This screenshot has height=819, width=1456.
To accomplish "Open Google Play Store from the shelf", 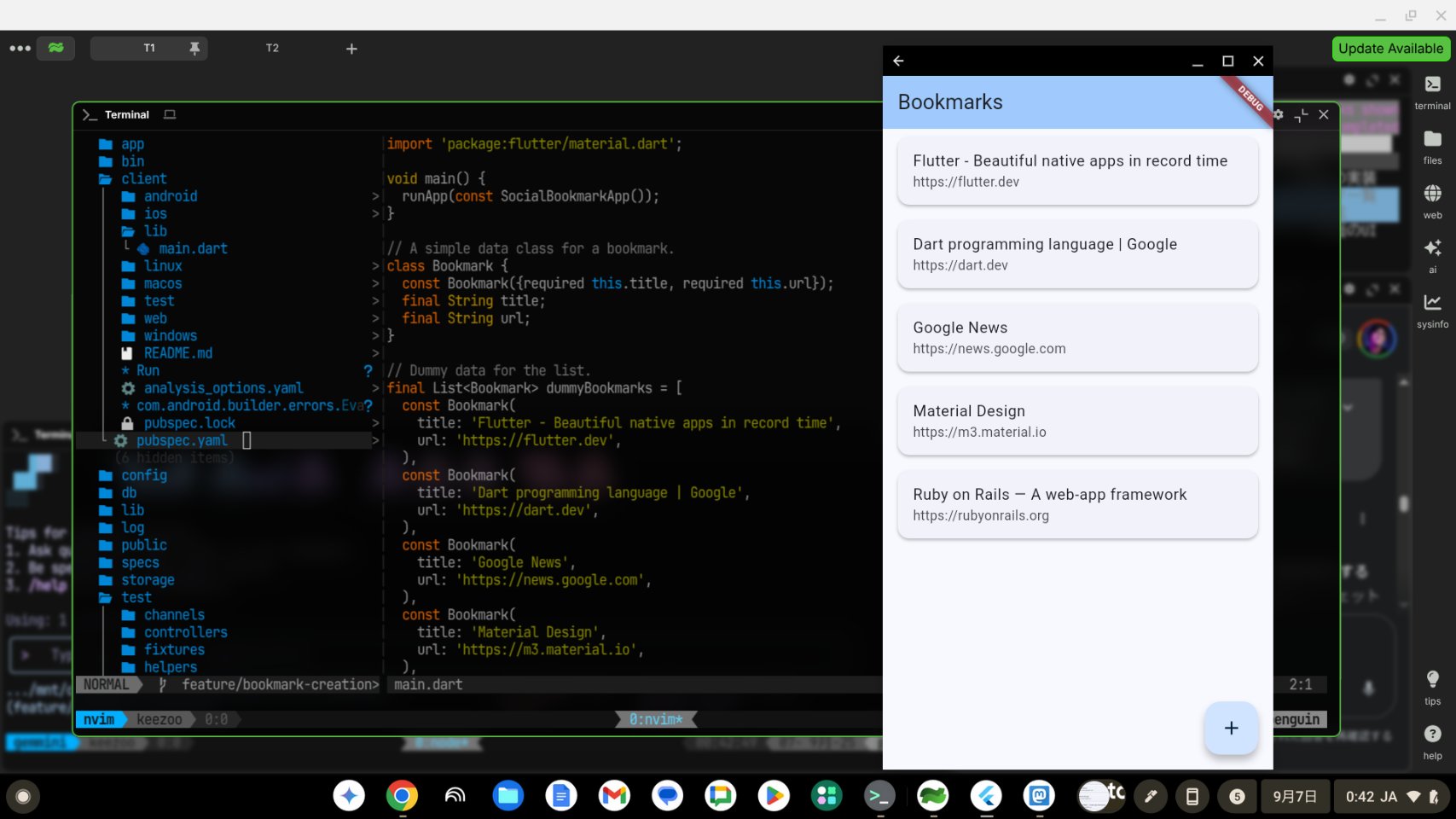I will pos(774,796).
